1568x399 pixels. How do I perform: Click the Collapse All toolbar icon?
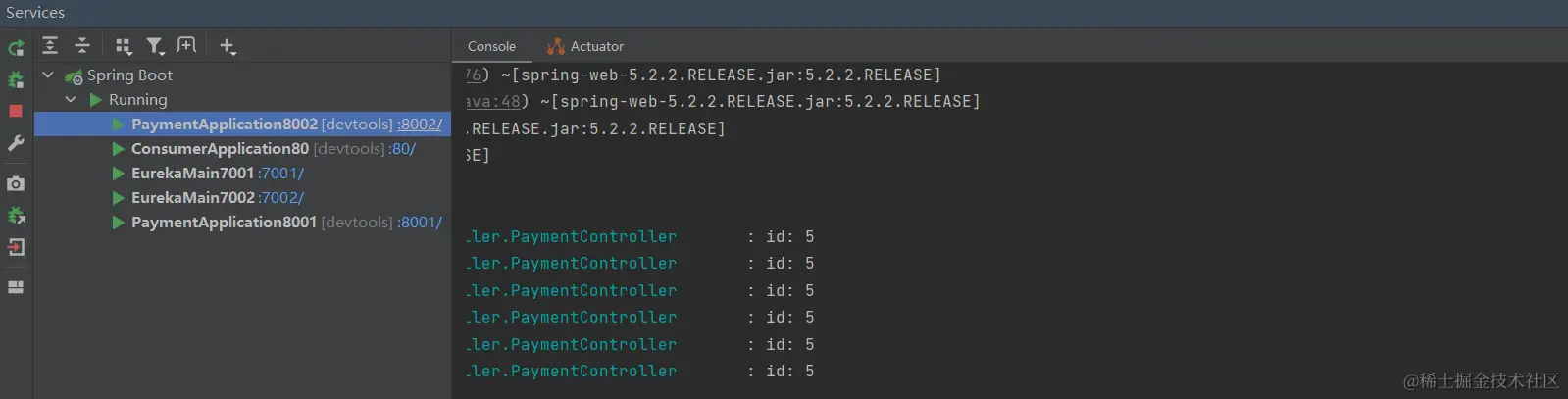click(x=82, y=45)
